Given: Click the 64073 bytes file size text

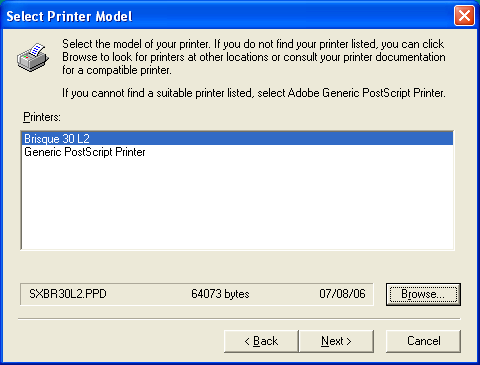Looking at the screenshot, I should click(x=220, y=294).
